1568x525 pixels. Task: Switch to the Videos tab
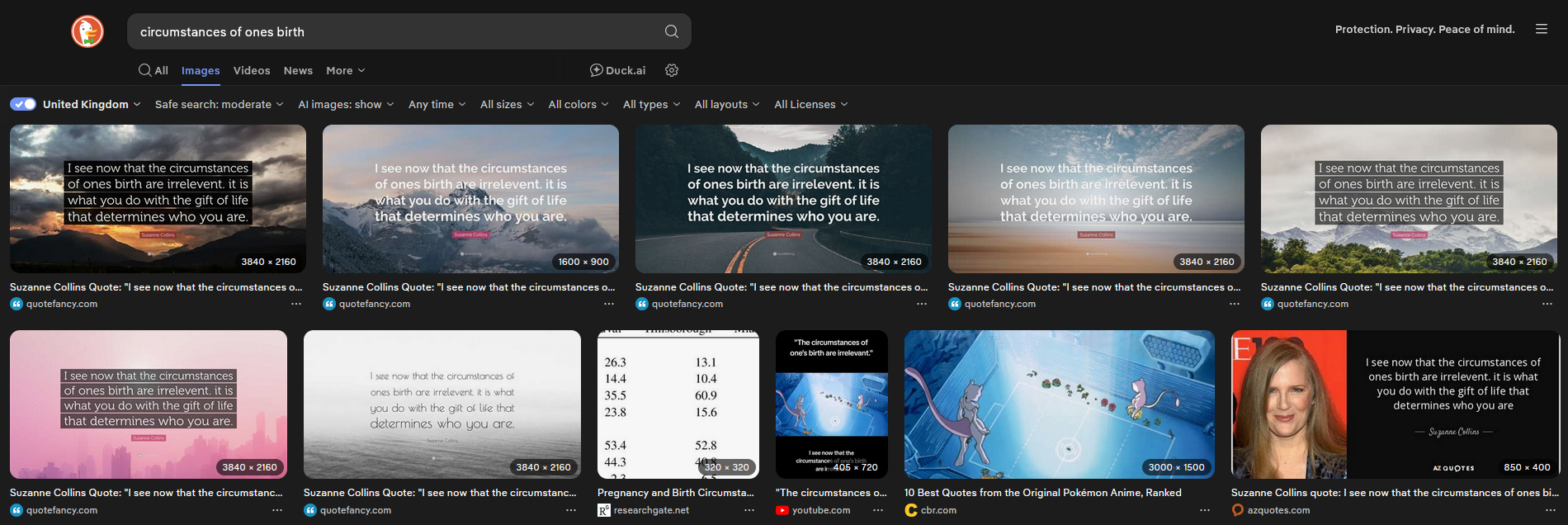click(252, 70)
